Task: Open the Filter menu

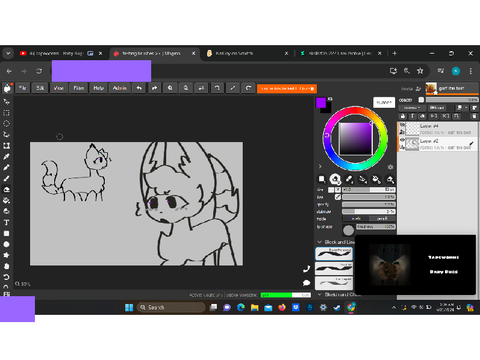Action: point(79,88)
